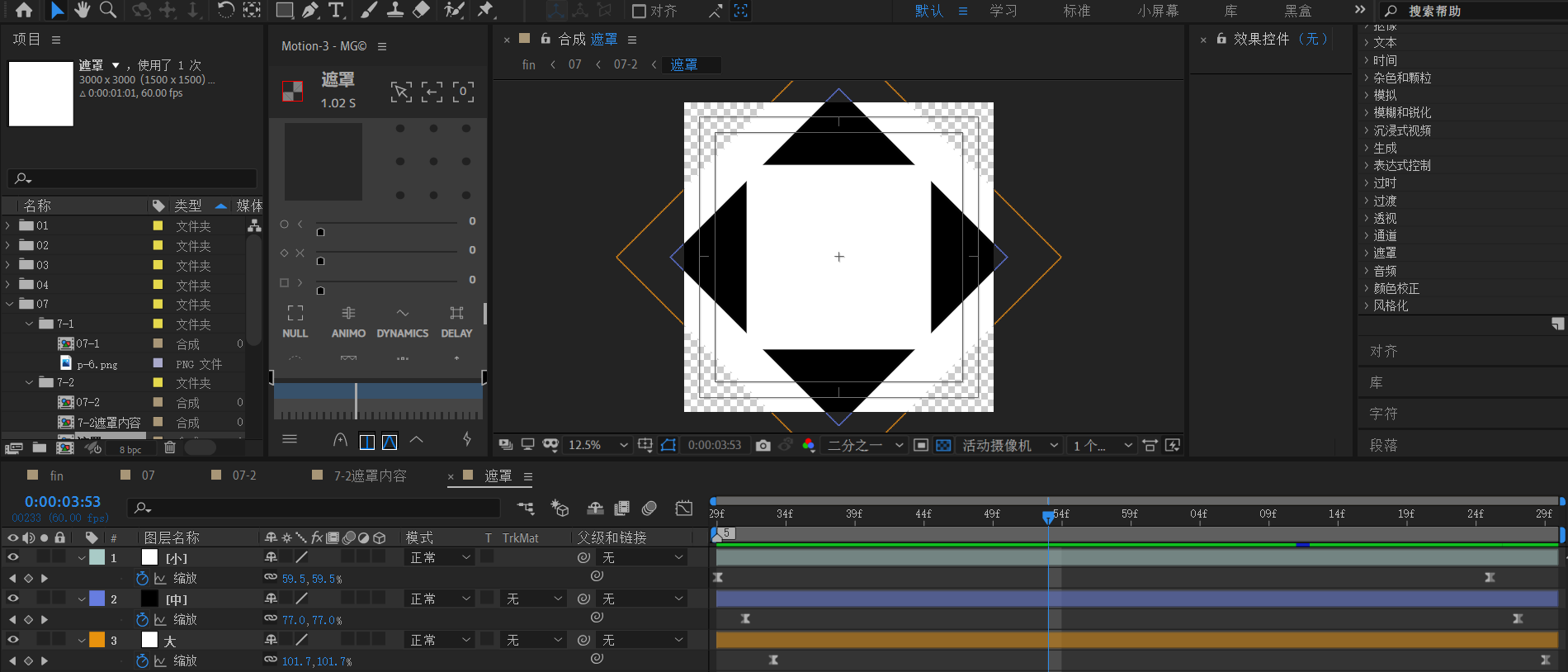Select the 标准 workspace

click(1077, 11)
